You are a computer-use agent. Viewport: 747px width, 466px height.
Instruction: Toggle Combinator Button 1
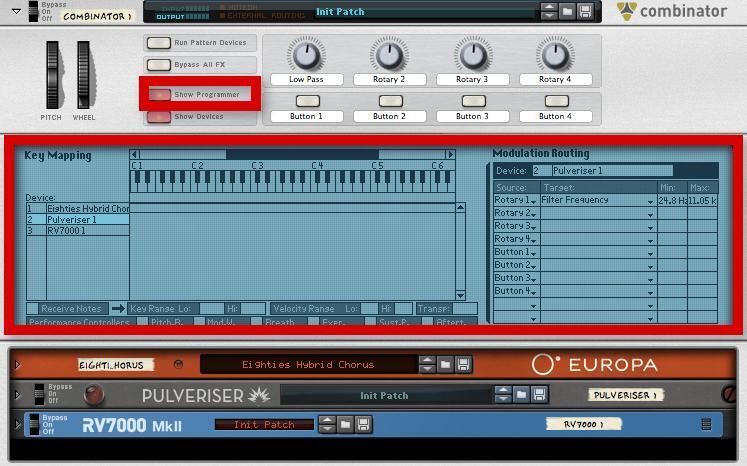[308, 101]
